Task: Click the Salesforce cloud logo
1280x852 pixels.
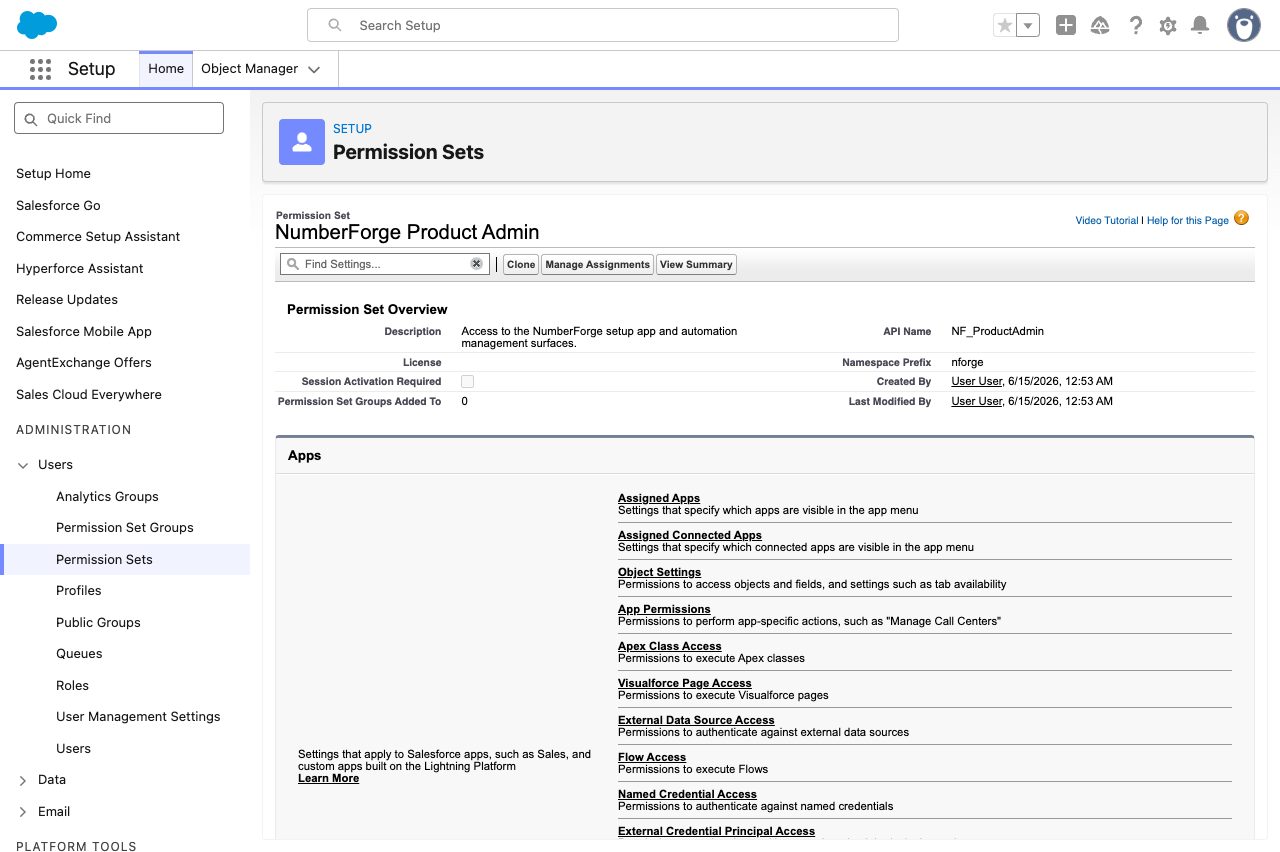Action: (37, 25)
